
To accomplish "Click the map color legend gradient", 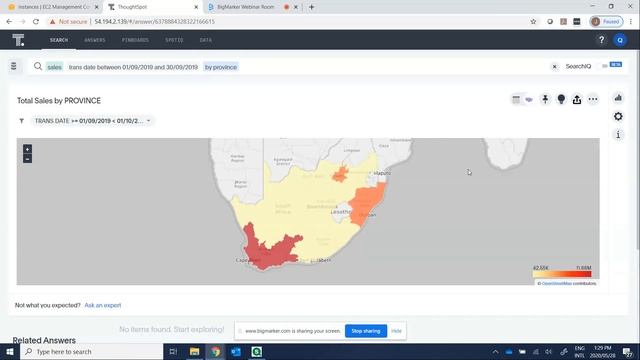I will (x=562, y=274).
